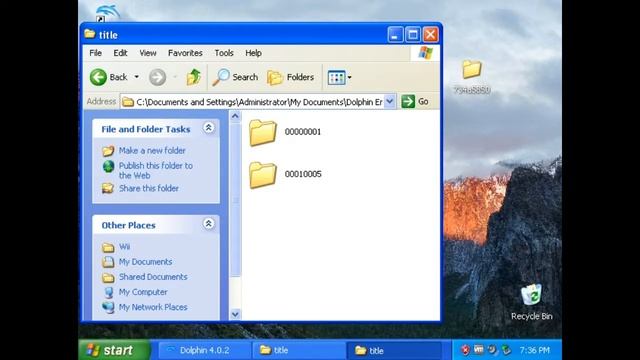This screenshot has height=360, width=640.
Task: Click the greyed Forward arrow button
Action: coord(158,77)
